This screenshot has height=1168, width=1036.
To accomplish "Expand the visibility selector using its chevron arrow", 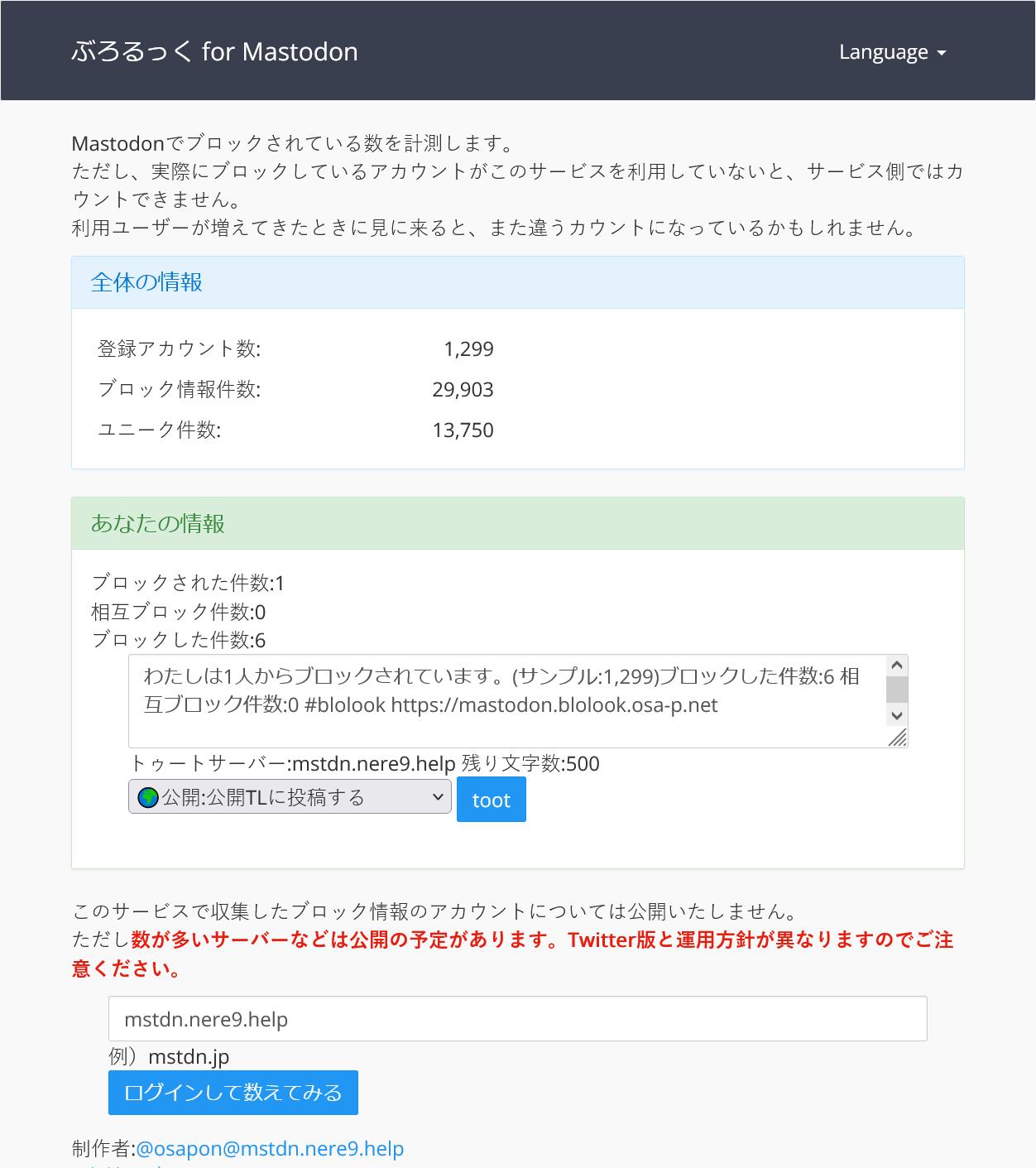I will [x=438, y=797].
